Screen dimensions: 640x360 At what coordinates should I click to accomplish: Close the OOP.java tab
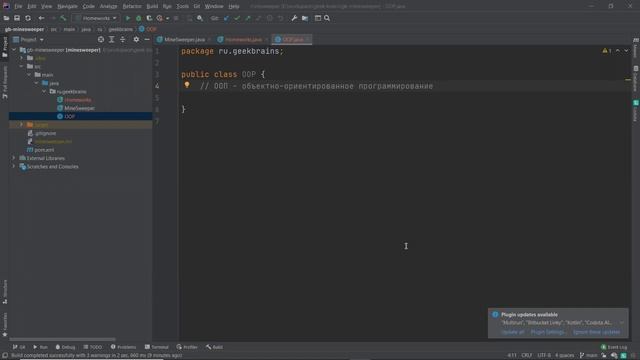[x=308, y=40]
